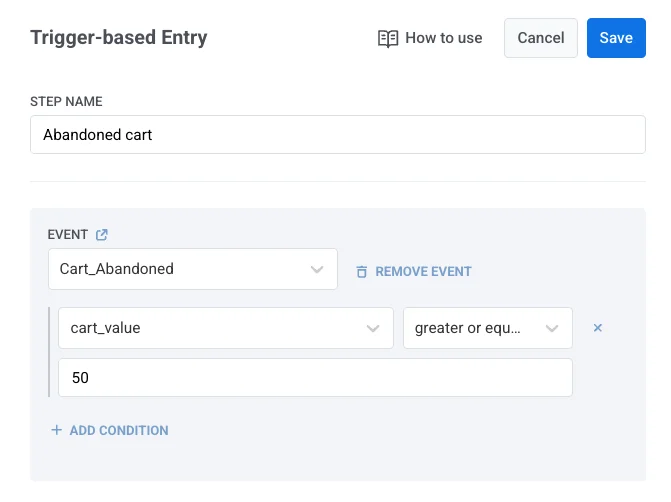Save the trigger-based entry step
Viewport: 671px width, 502px height.
point(616,38)
